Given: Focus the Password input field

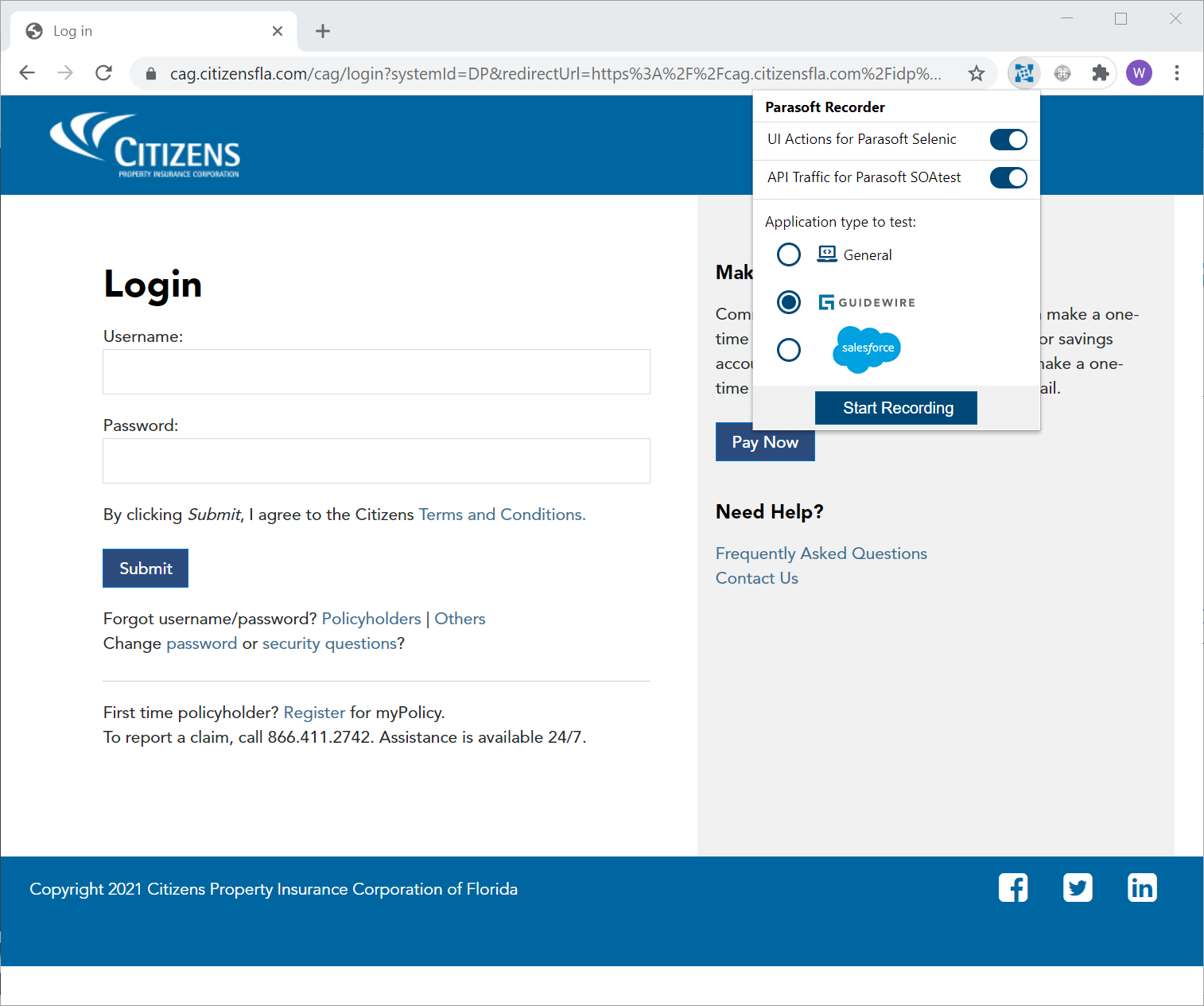Looking at the screenshot, I should [376, 460].
